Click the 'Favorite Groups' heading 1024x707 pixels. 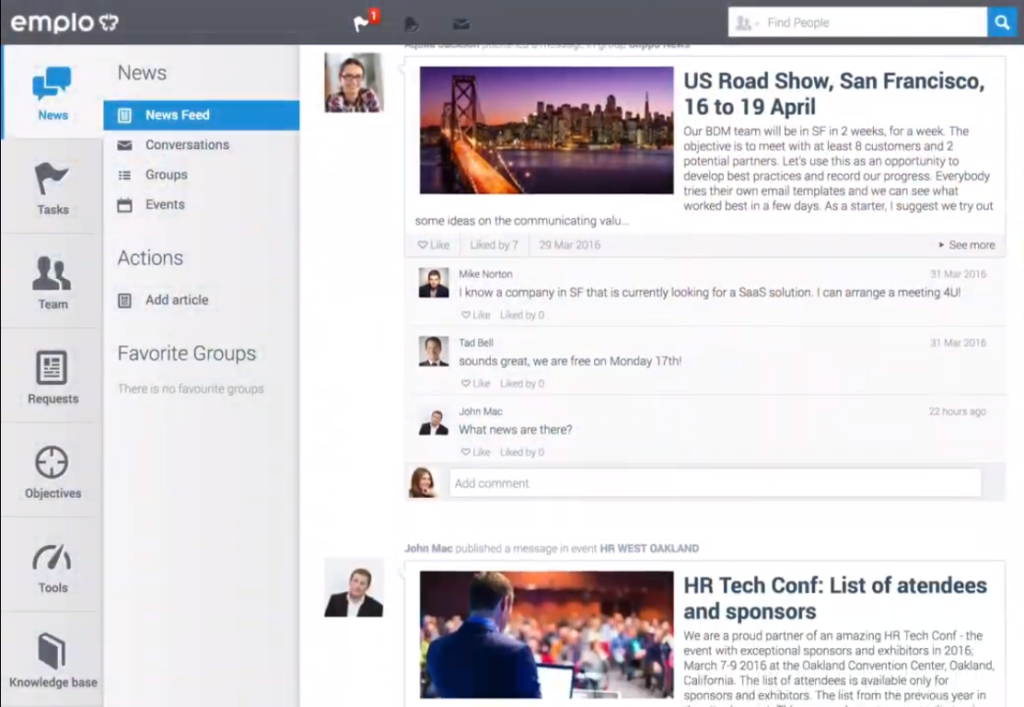[187, 353]
